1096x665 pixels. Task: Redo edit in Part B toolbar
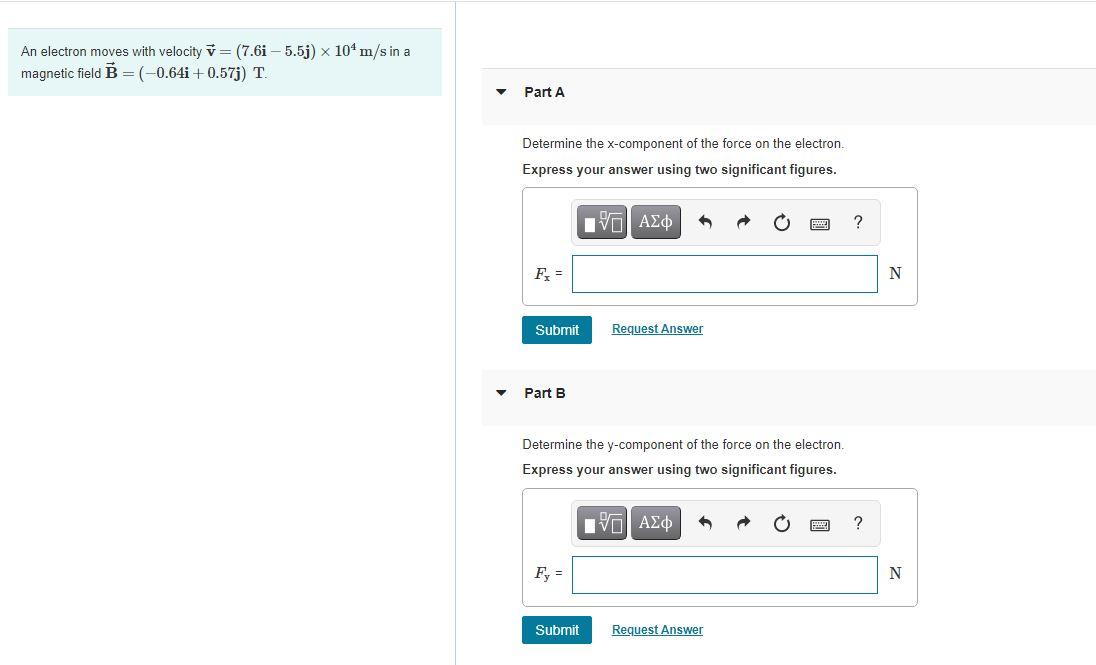[x=744, y=523]
